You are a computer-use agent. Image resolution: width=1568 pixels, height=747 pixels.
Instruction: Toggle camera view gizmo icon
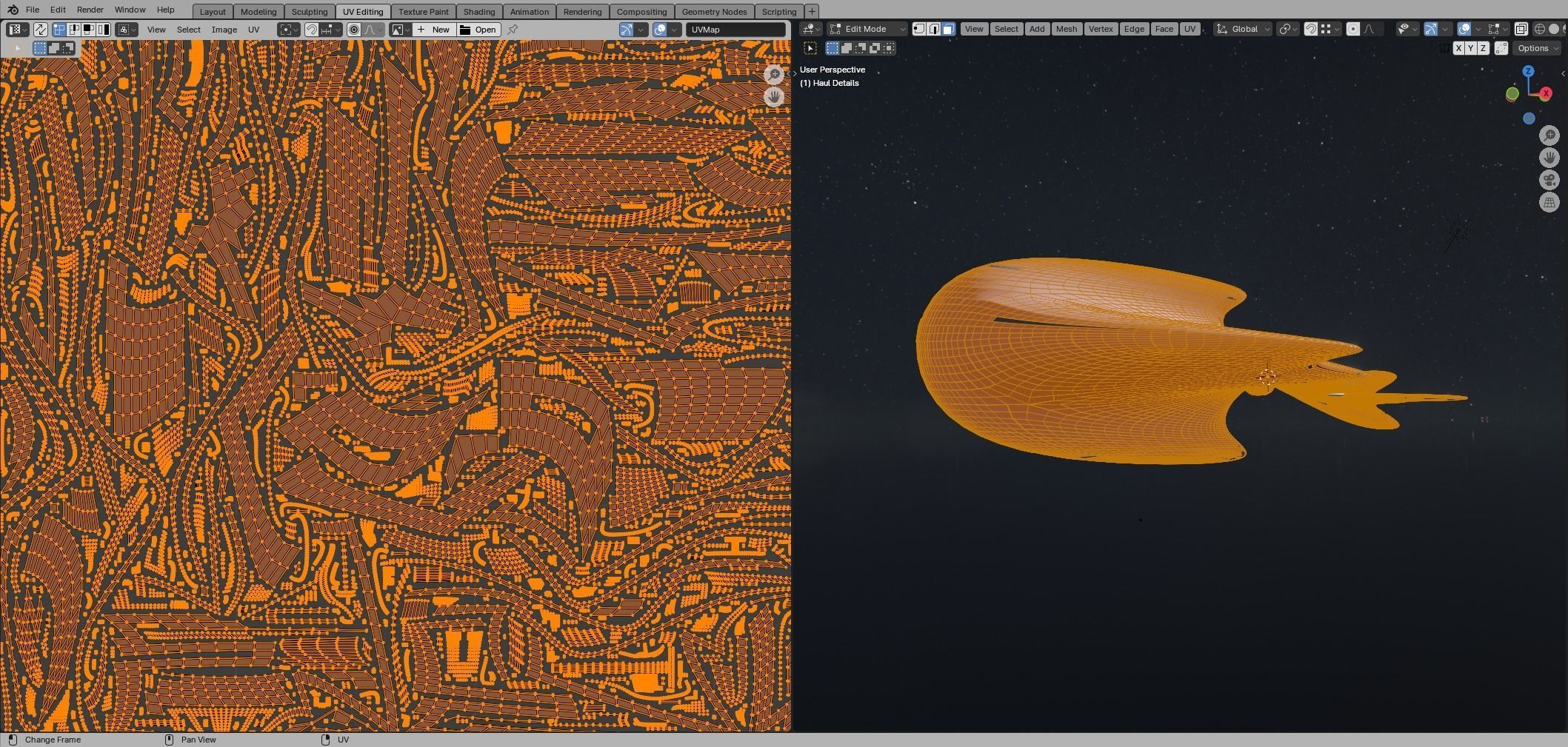click(x=1549, y=180)
